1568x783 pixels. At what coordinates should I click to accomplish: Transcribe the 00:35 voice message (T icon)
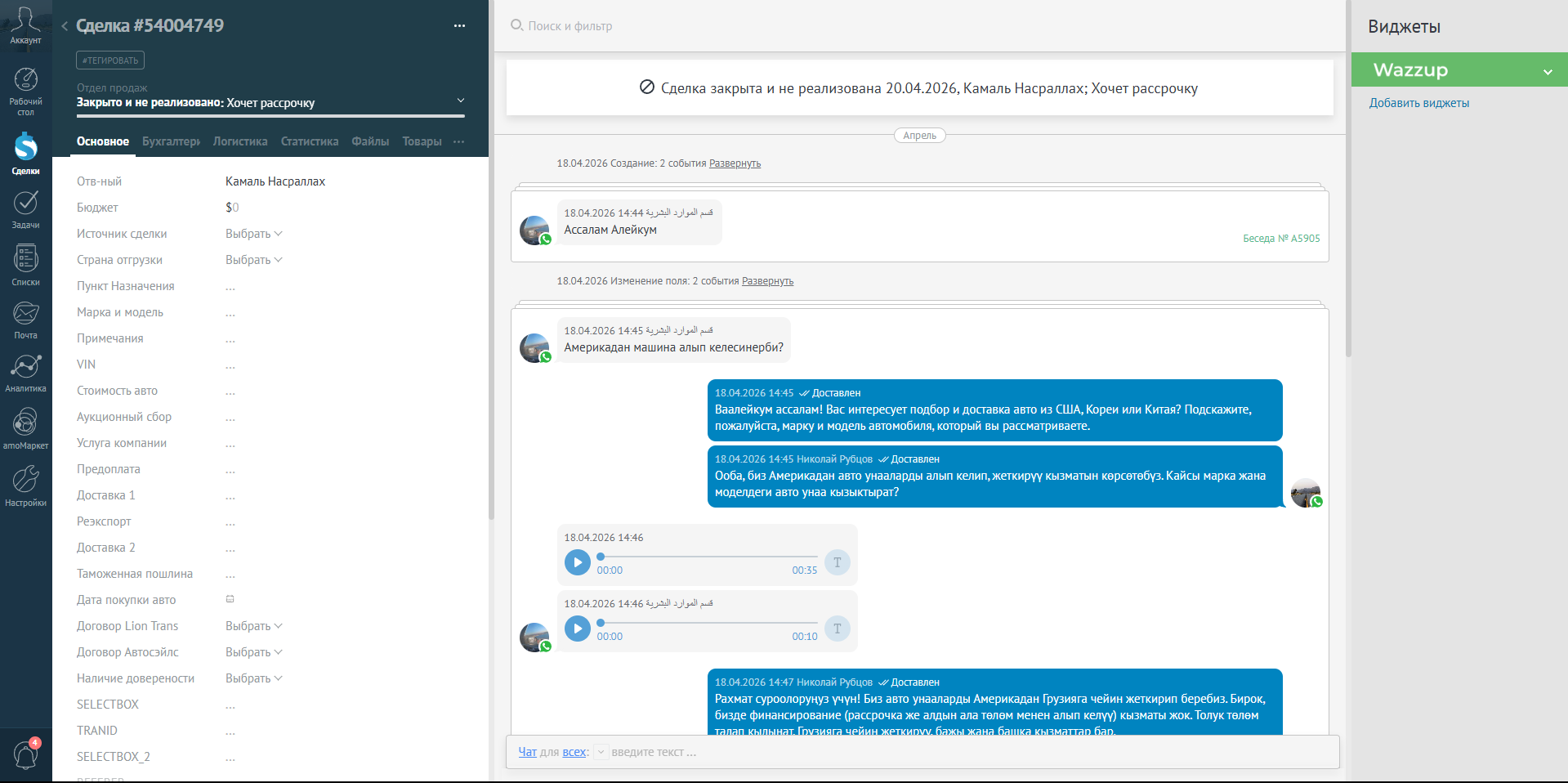click(837, 562)
